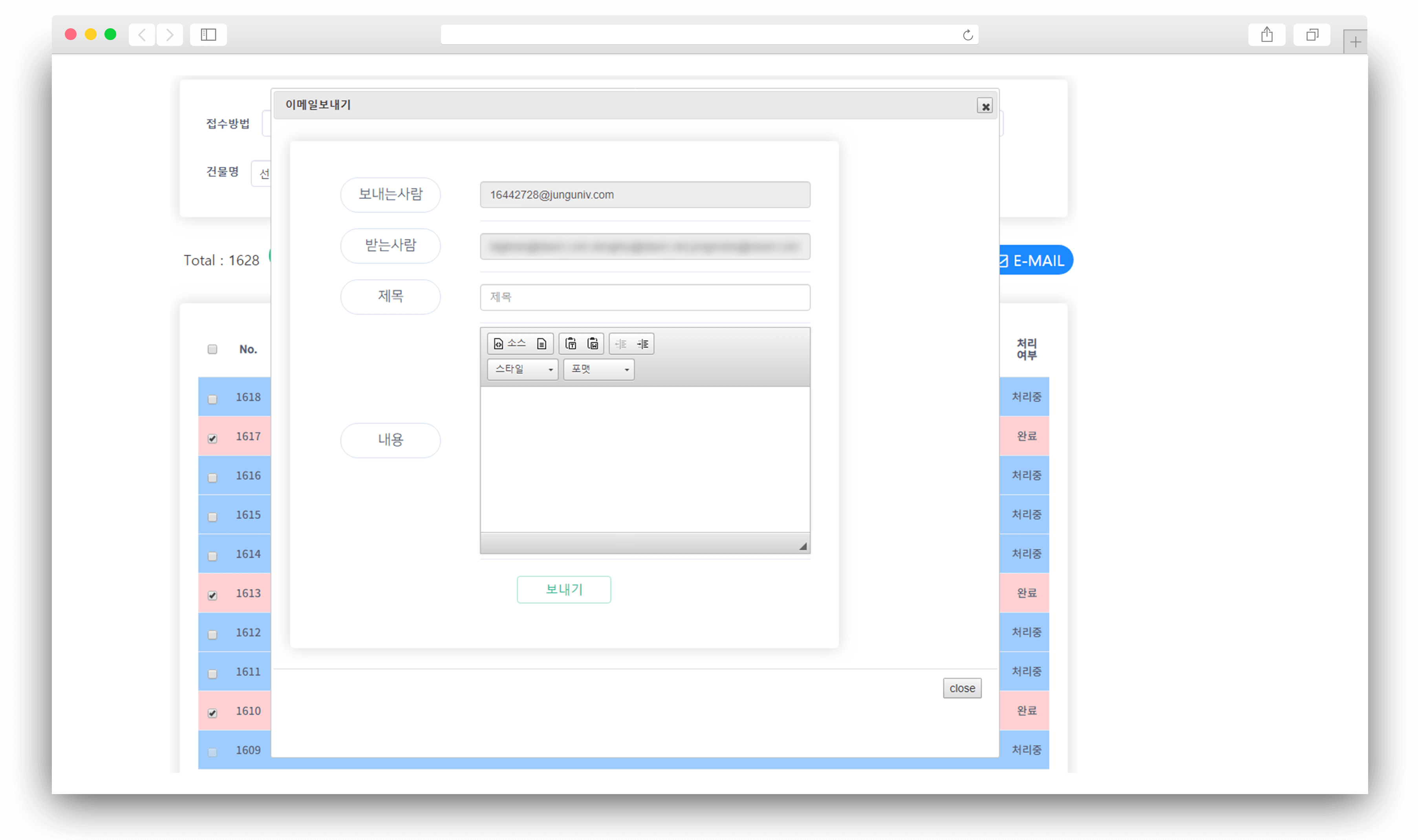Check the checkbox for row 1615
Viewport: 1418px width, 840px height.
[212, 517]
